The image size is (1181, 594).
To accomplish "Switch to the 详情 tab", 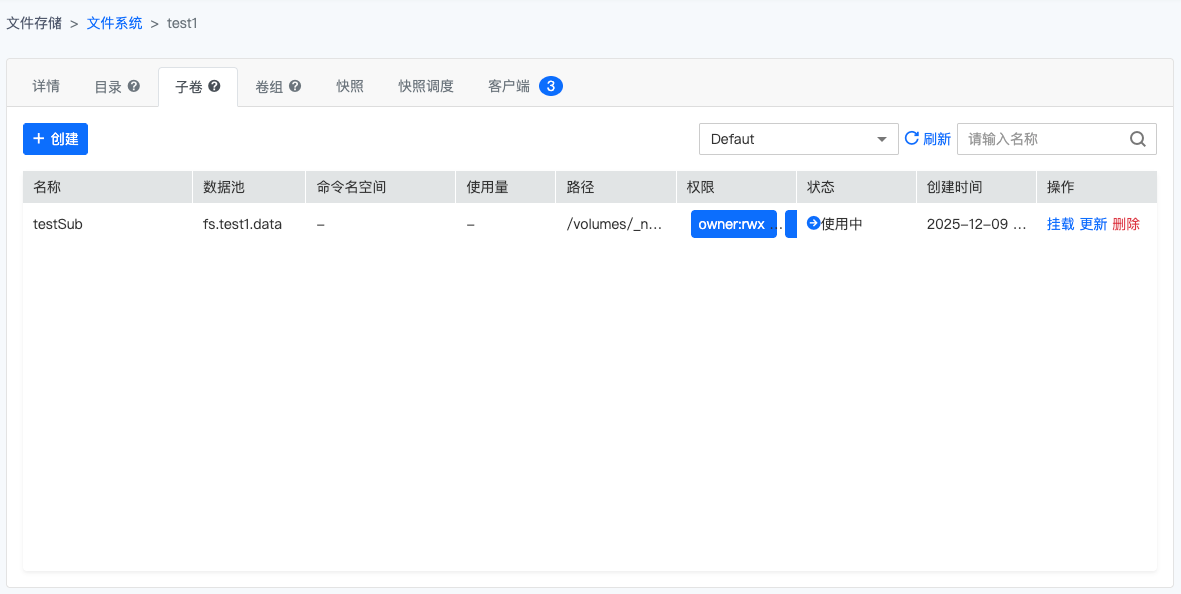I will 46,86.
